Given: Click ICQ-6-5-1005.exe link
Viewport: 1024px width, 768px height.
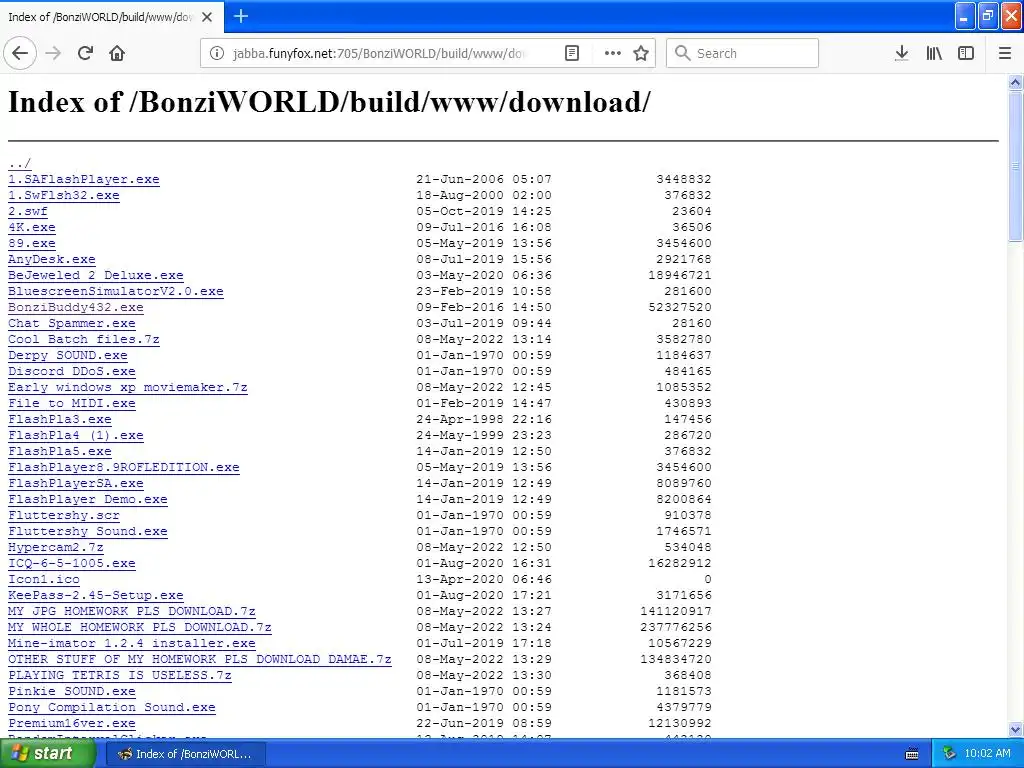Looking at the screenshot, I should 72,563.
